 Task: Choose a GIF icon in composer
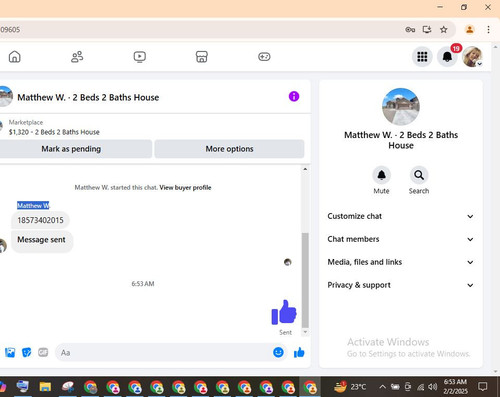click(43, 352)
